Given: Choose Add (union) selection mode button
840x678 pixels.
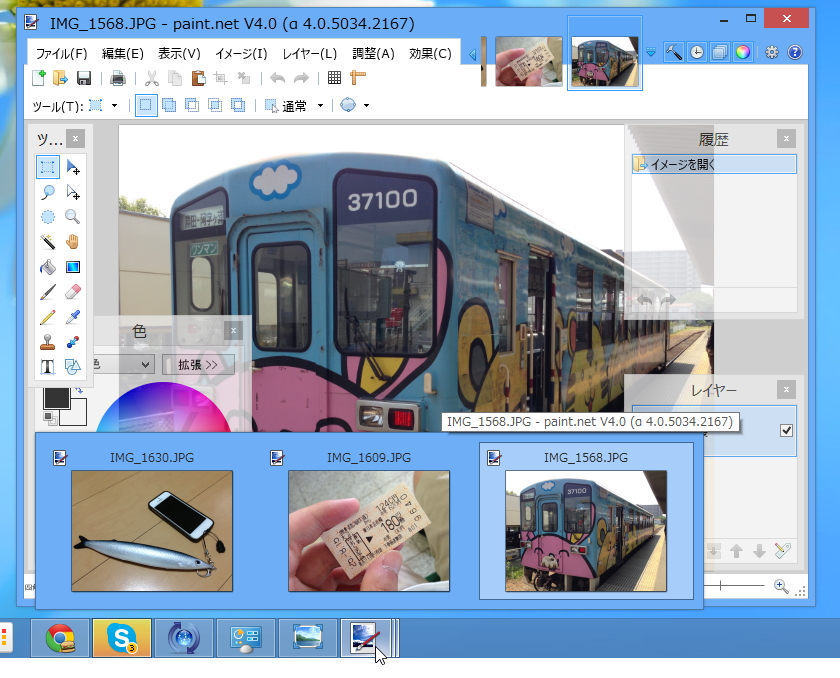Looking at the screenshot, I should tap(169, 106).
